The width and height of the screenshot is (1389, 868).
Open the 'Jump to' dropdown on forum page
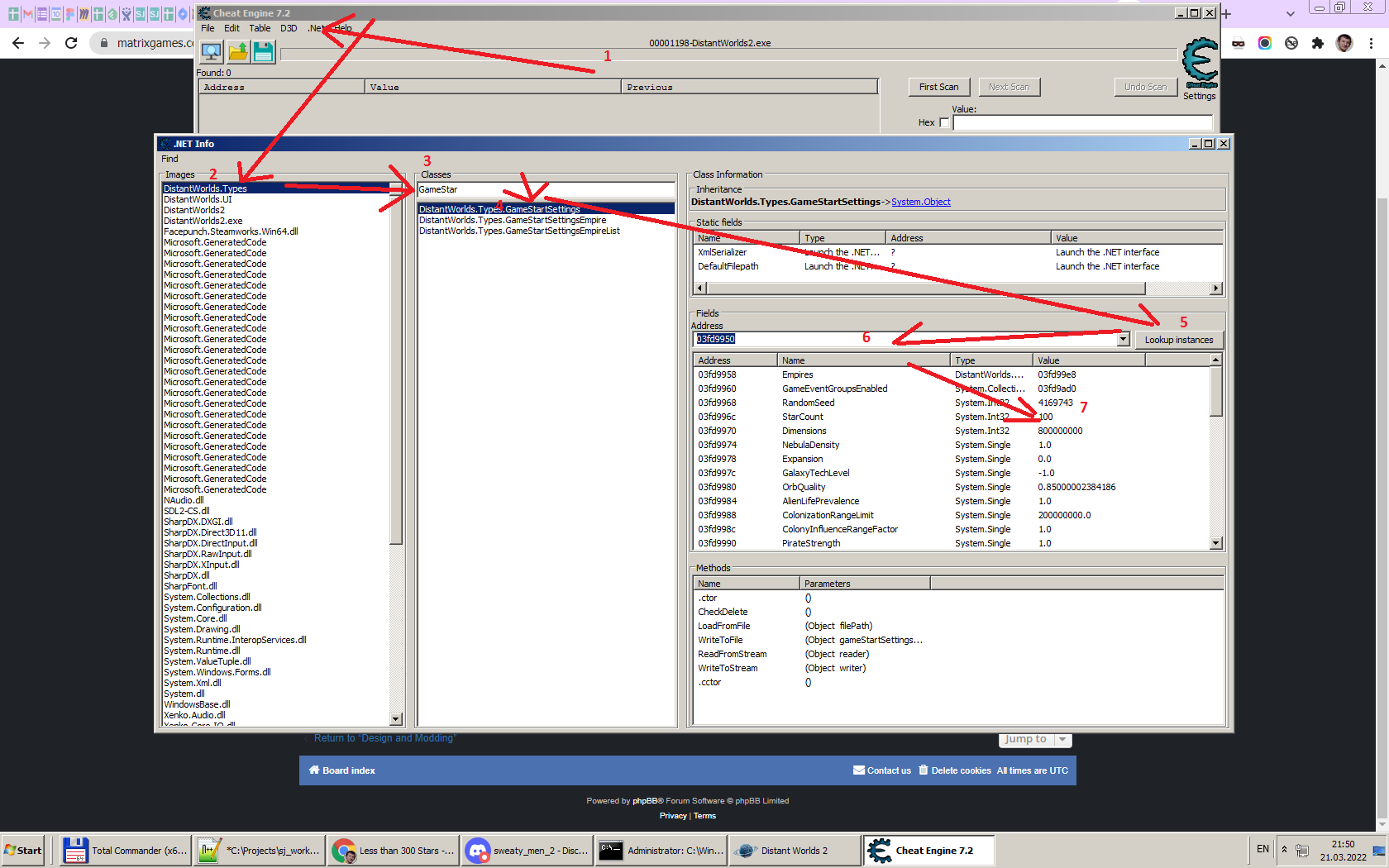pos(1036,739)
